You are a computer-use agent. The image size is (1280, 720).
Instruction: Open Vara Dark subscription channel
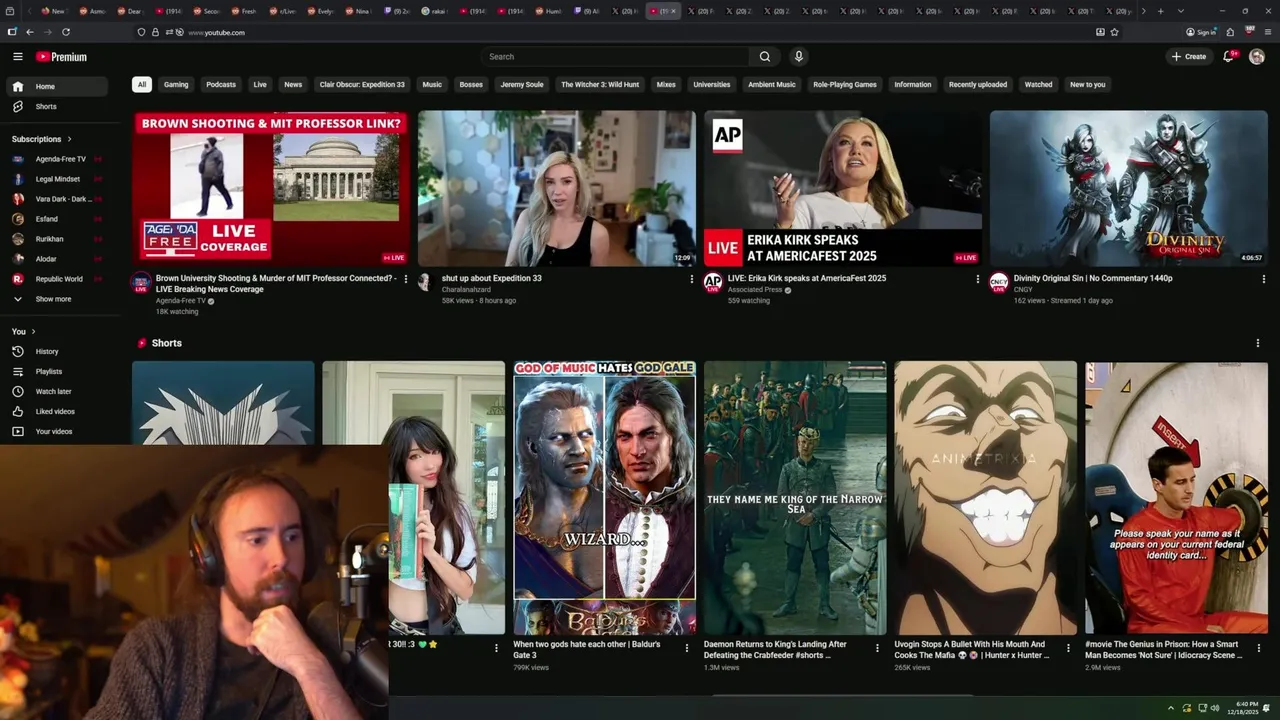pos(58,199)
